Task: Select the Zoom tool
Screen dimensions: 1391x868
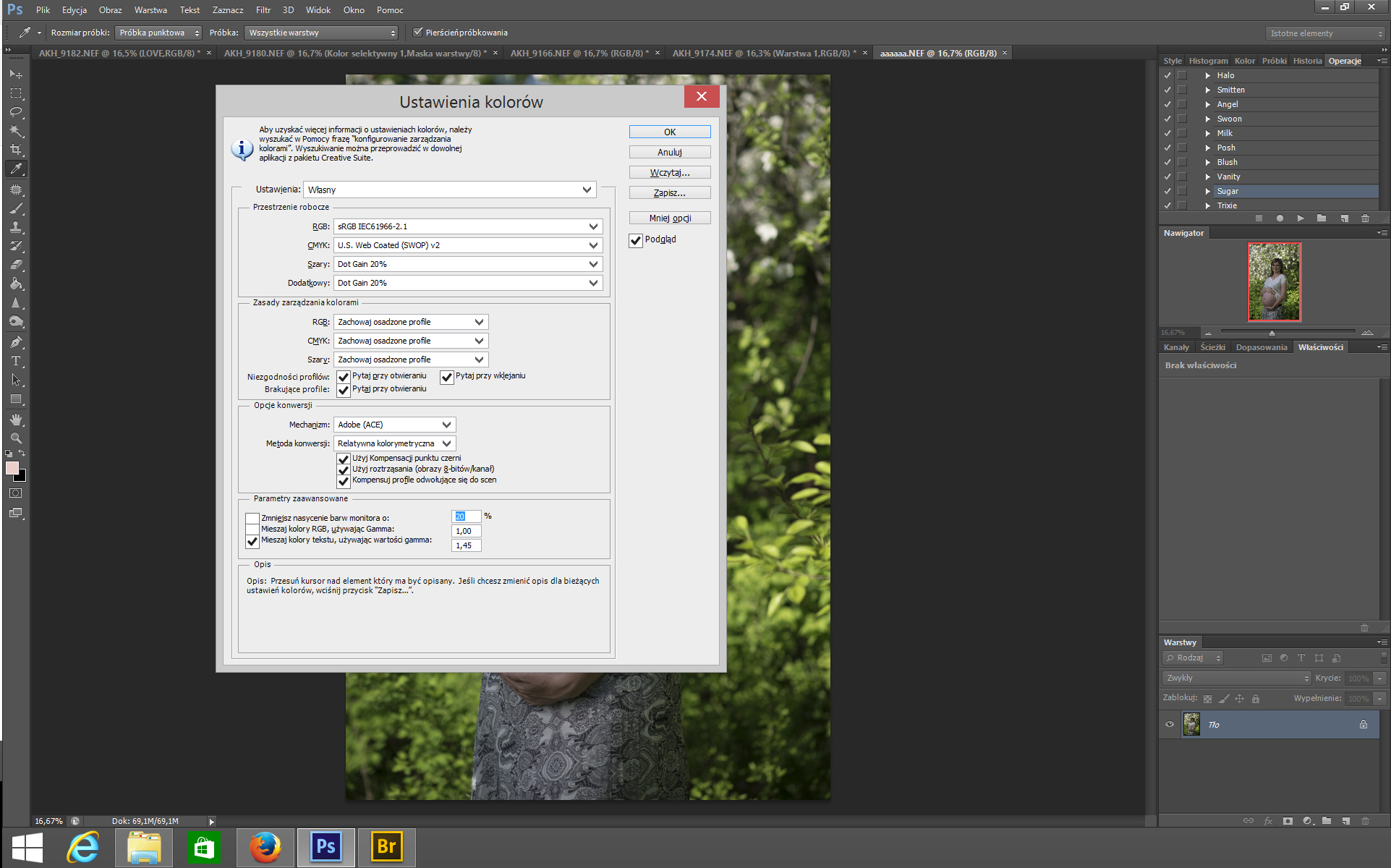Action: click(x=16, y=438)
